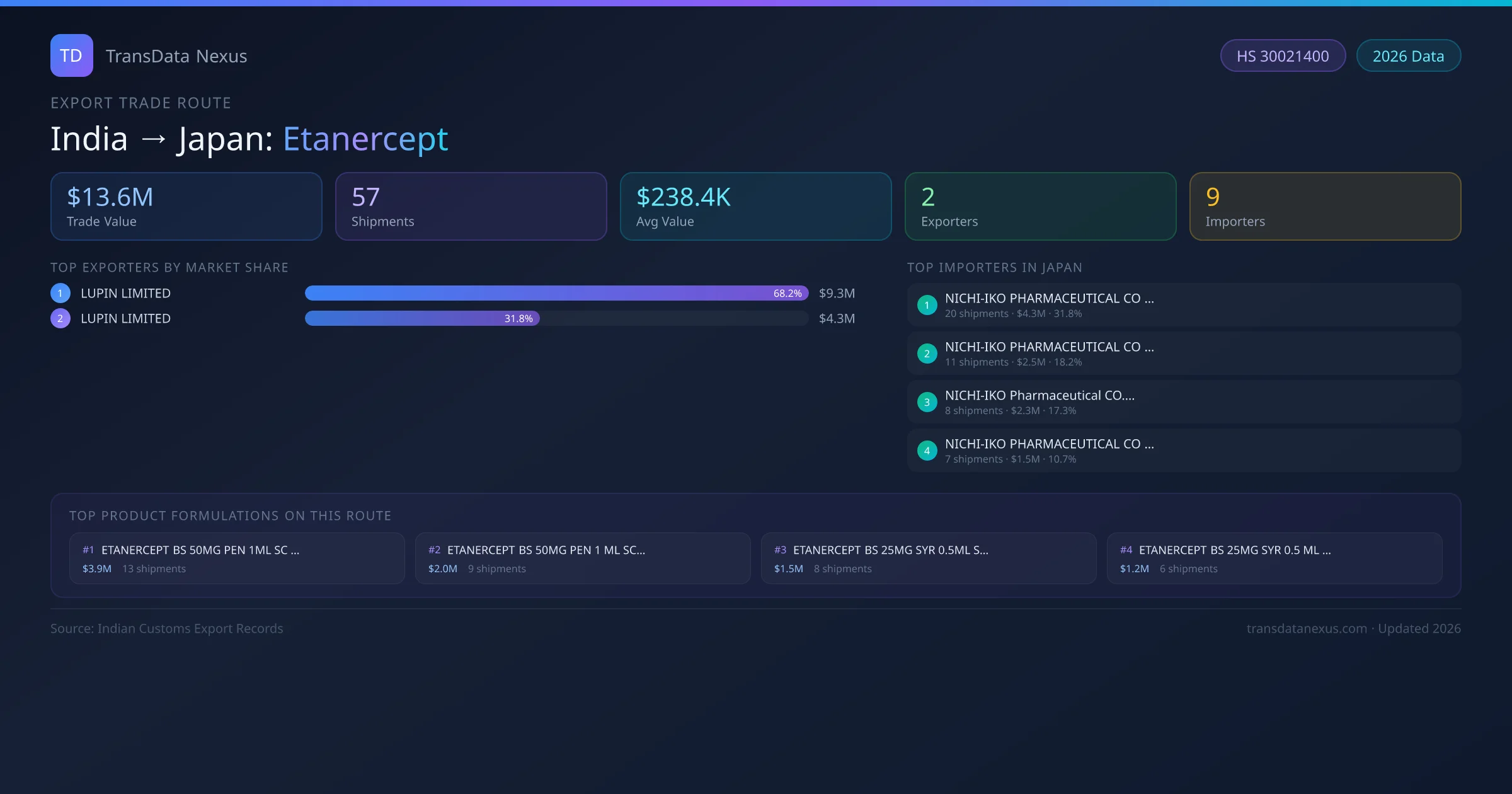Viewport: 1512px width, 794px height.
Task: Open the 57 Shipments card
Action: coord(471,207)
